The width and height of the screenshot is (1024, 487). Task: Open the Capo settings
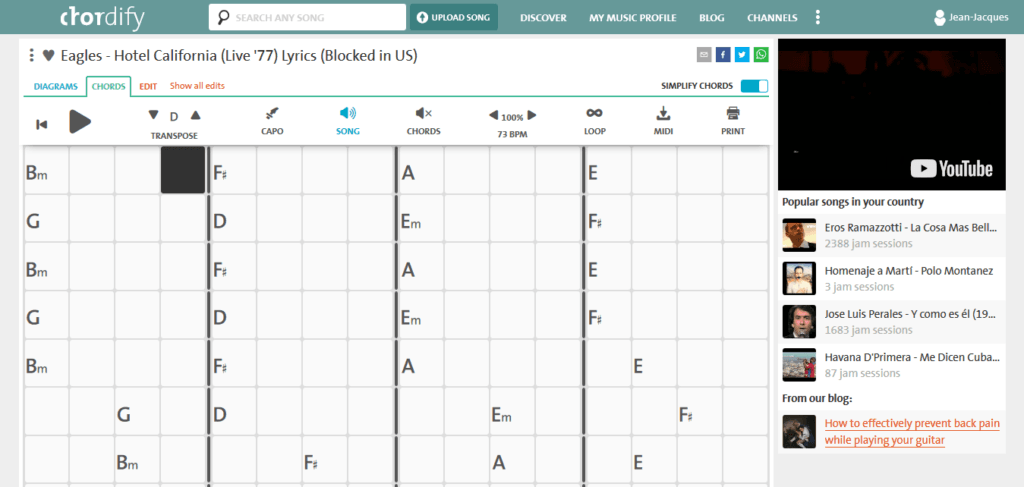[x=272, y=122]
